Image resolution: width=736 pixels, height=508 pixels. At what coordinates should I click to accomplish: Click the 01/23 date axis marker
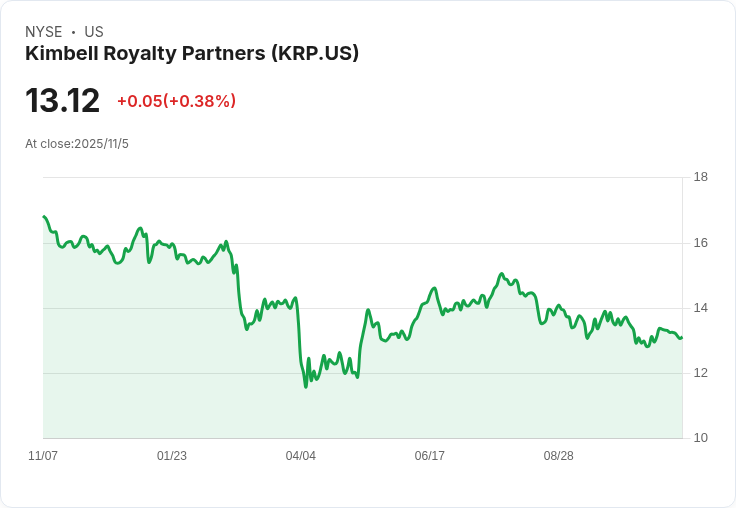(x=172, y=456)
